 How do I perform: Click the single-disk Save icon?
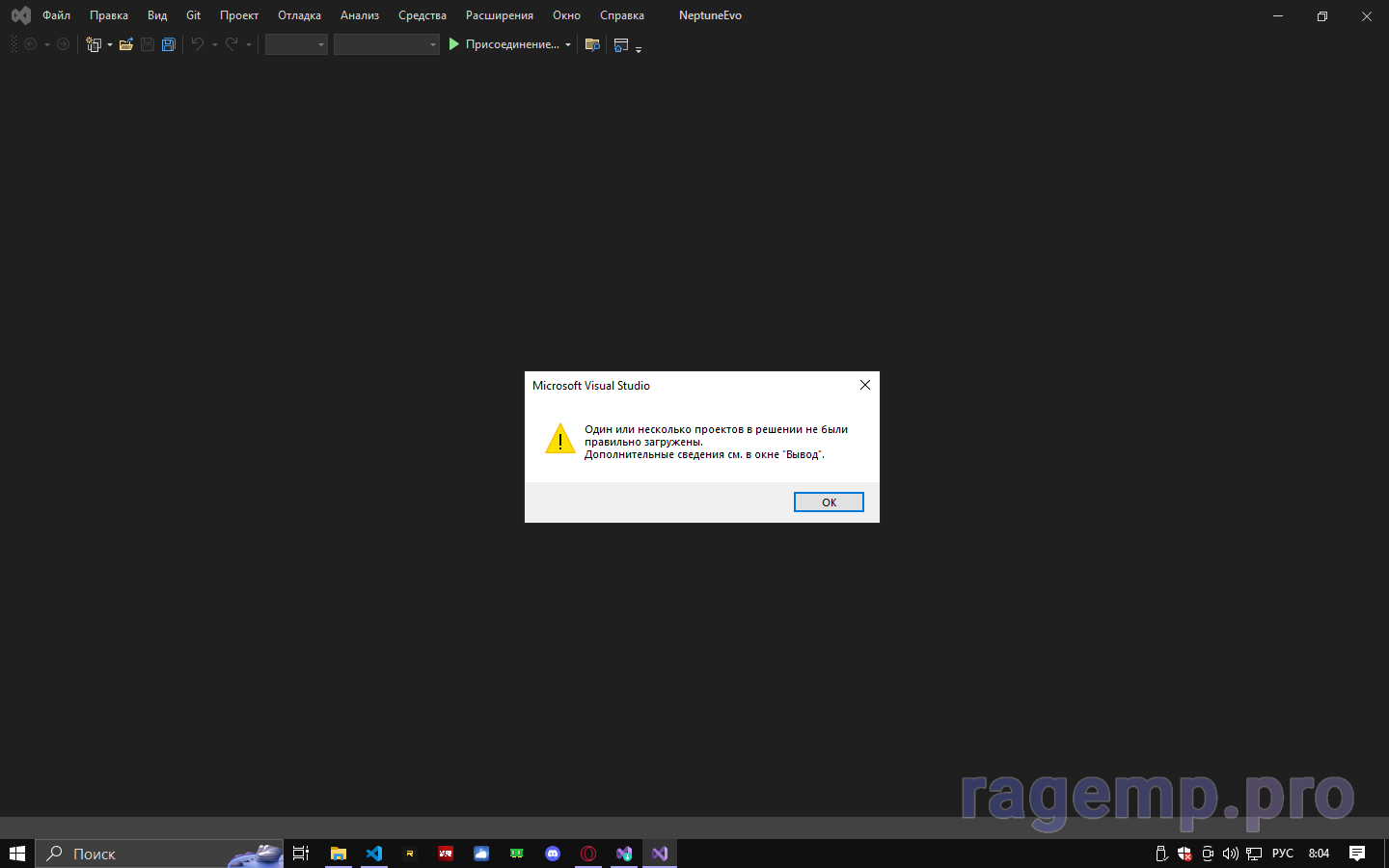(x=148, y=44)
